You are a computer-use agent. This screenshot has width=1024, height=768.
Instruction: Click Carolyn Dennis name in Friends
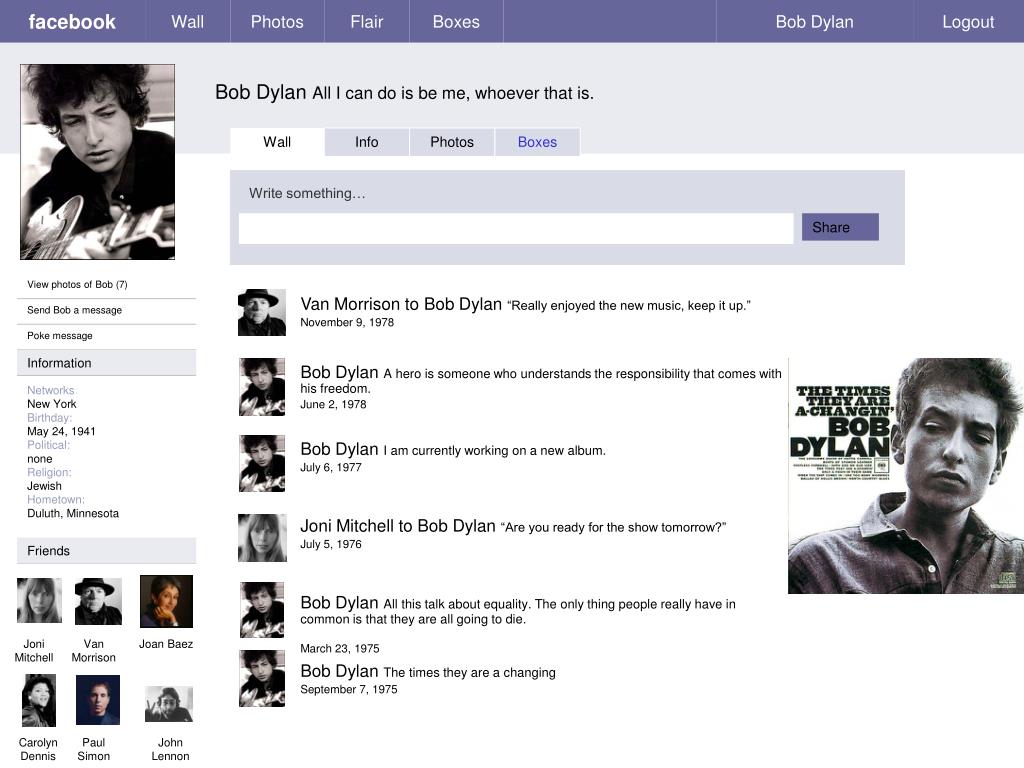click(38, 749)
